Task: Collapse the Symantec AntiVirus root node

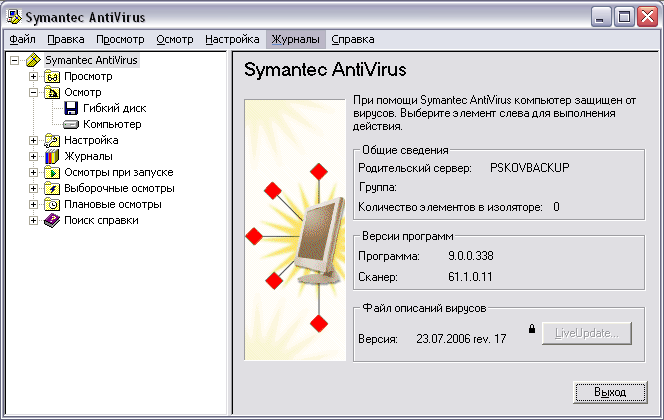Action: pyautogui.click(x=14, y=61)
